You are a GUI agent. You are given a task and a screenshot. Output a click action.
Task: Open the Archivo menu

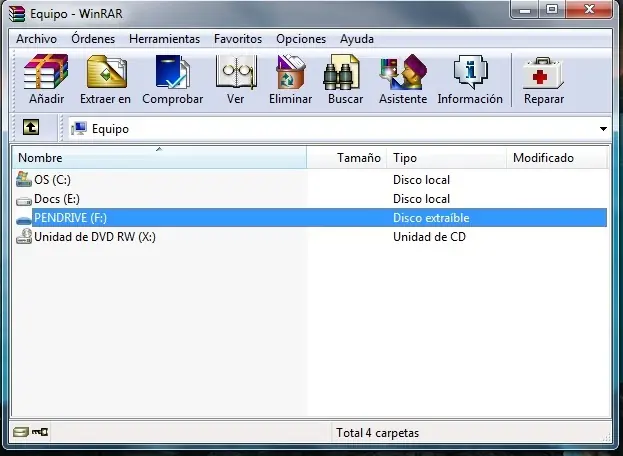tap(37, 39)
